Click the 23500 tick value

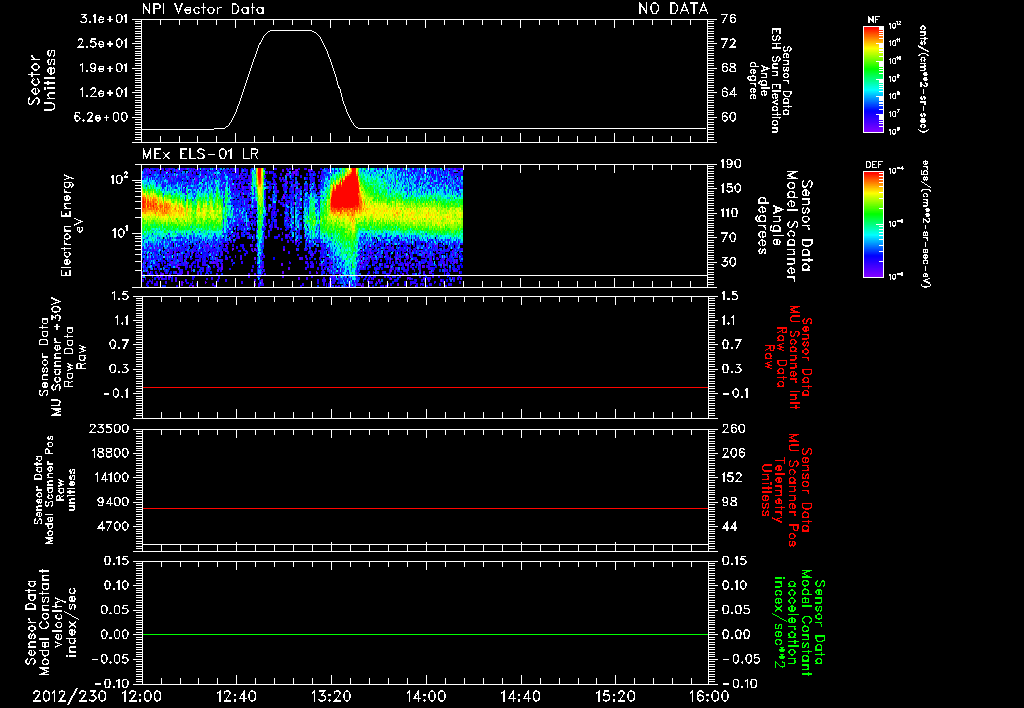(108, 428)
